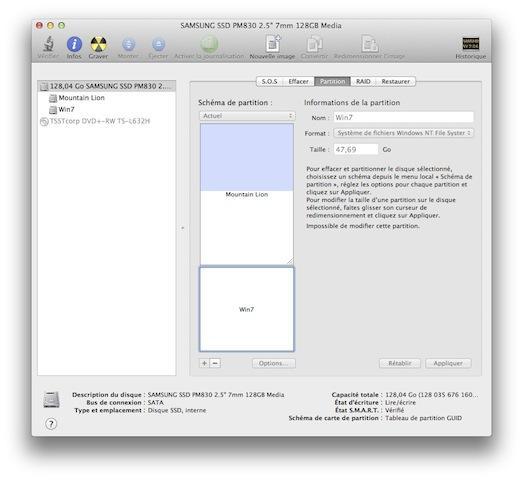The height and width of the screenshot is (480, 523).
Task: Click the Monter toolbar icon
Action: 128,44
